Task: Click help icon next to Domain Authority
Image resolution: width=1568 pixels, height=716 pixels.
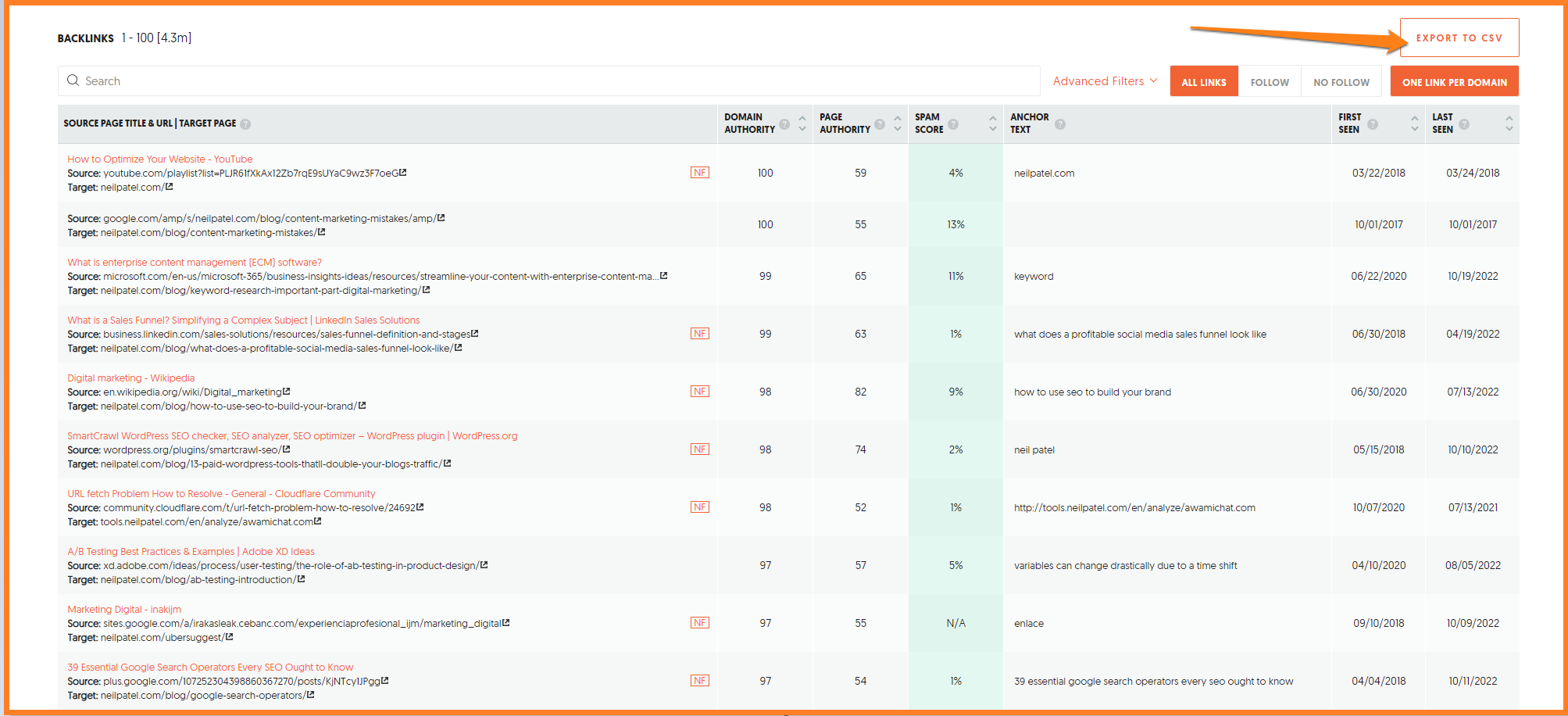Action: coord(784,124)
